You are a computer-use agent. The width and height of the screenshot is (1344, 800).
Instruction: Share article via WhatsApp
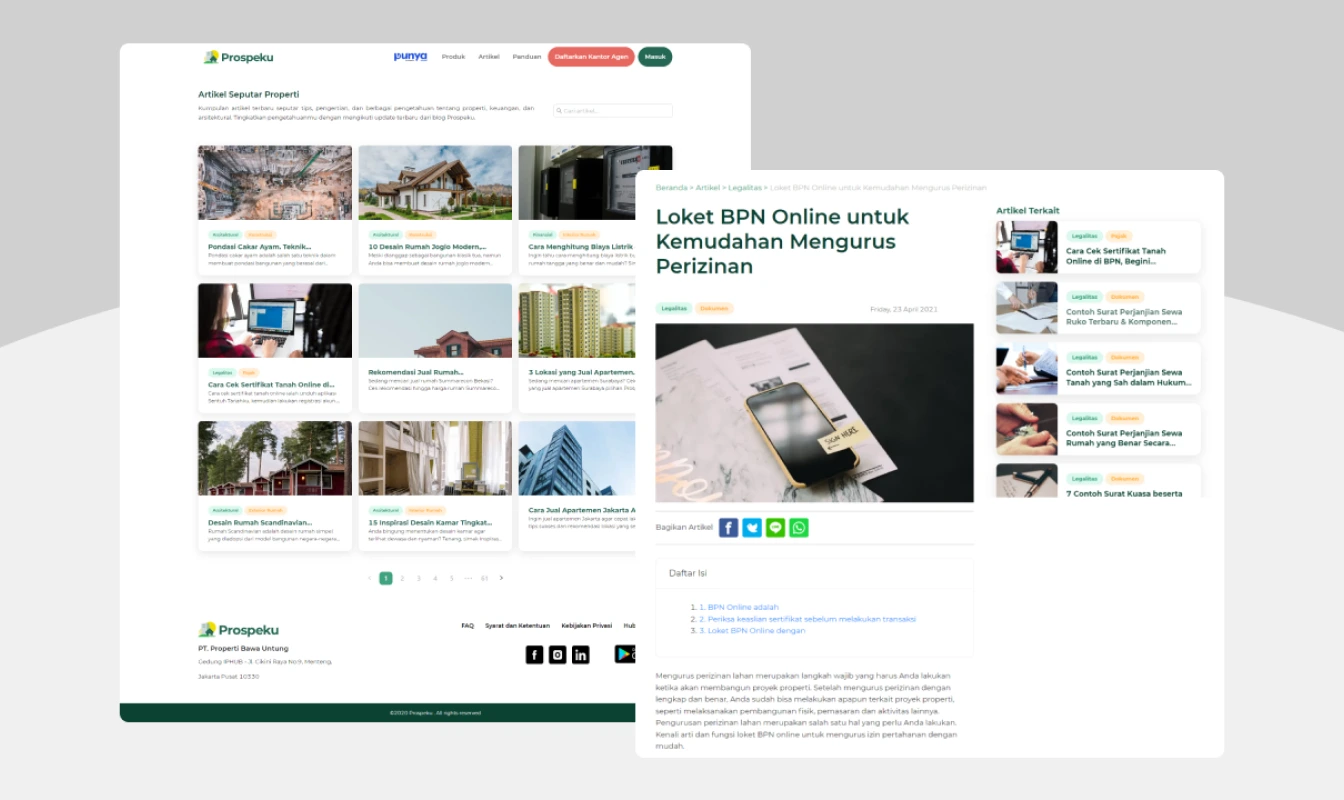pos(799,528)
